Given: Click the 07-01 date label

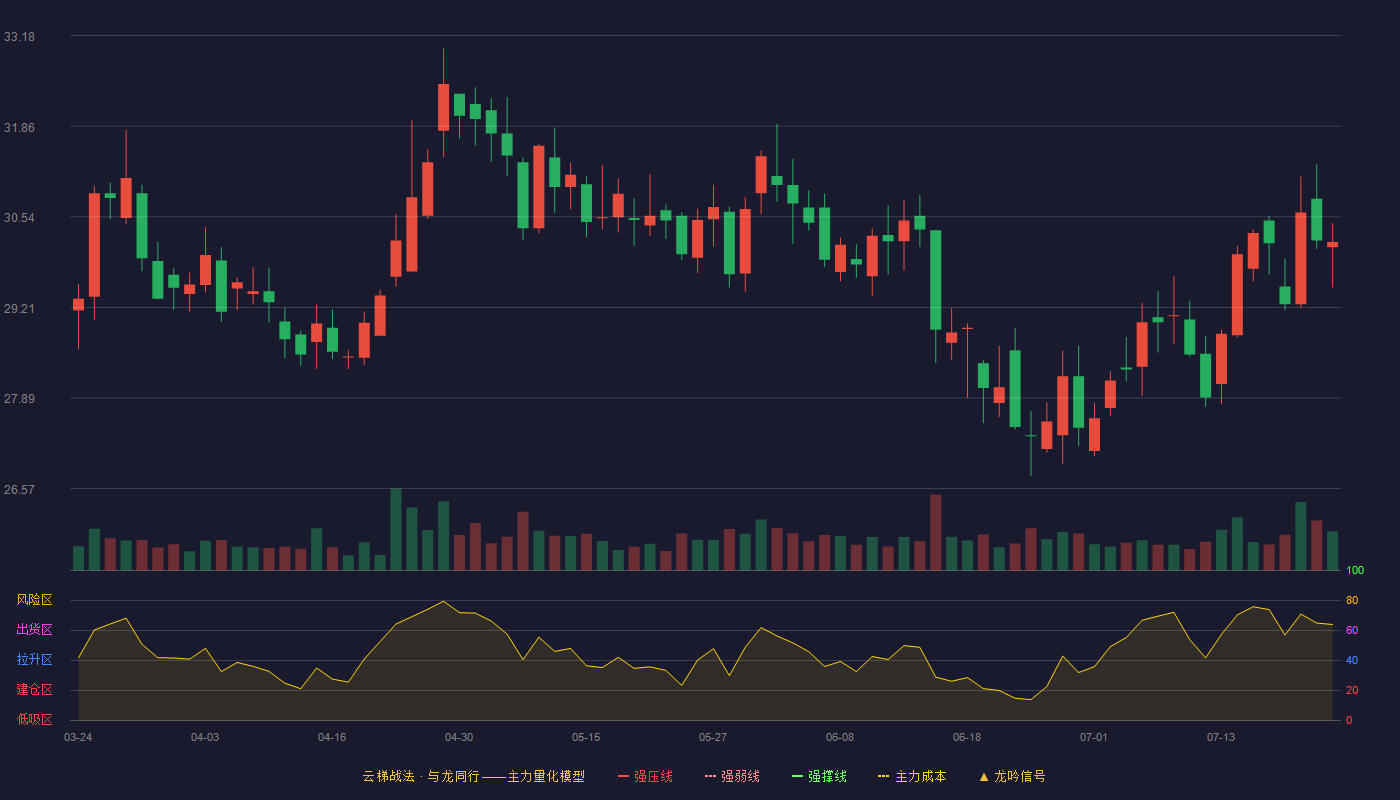Looking at the screenshot, I should coord(1094,737).
